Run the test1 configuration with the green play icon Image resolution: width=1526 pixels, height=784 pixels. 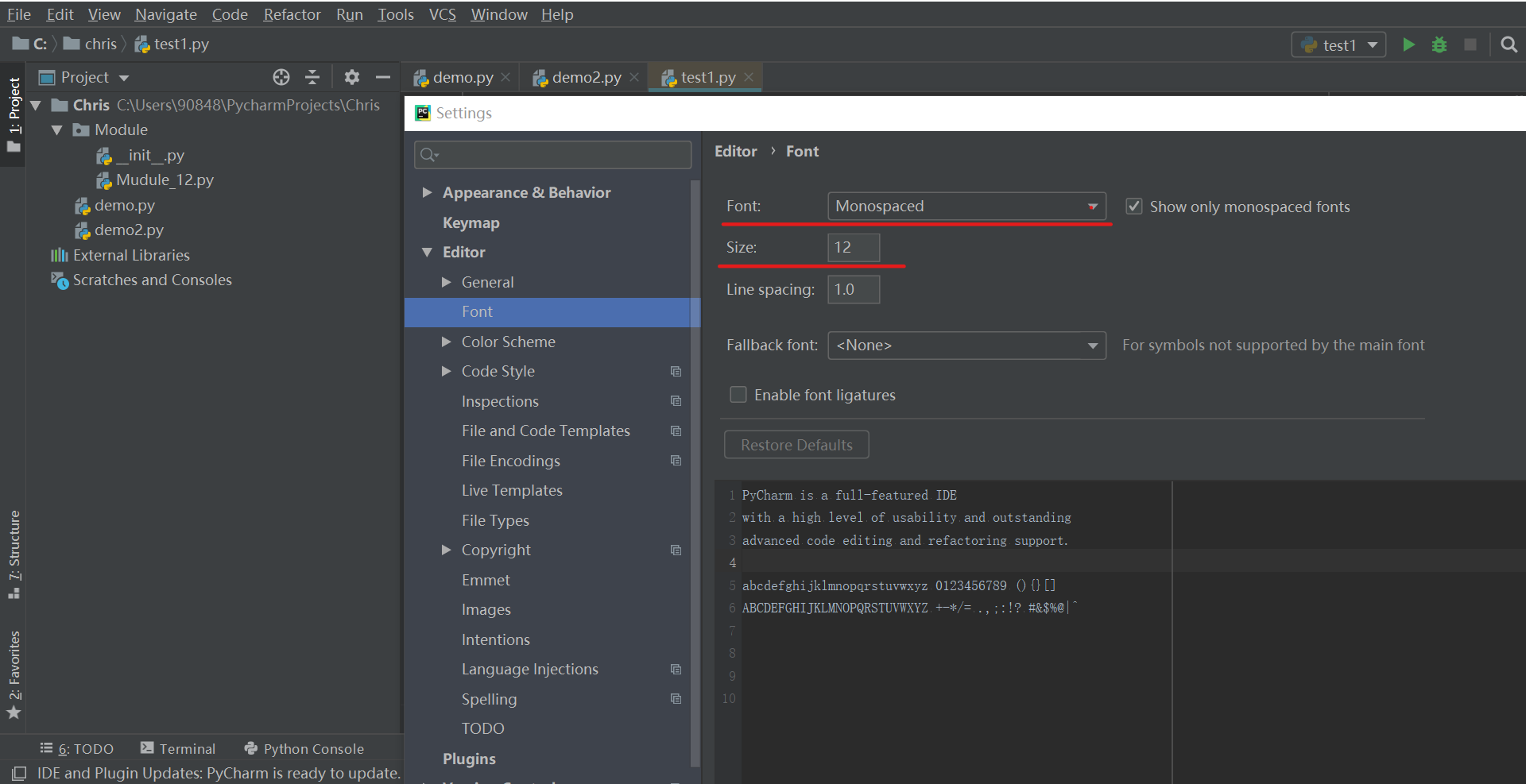(x=1408, y=44)
